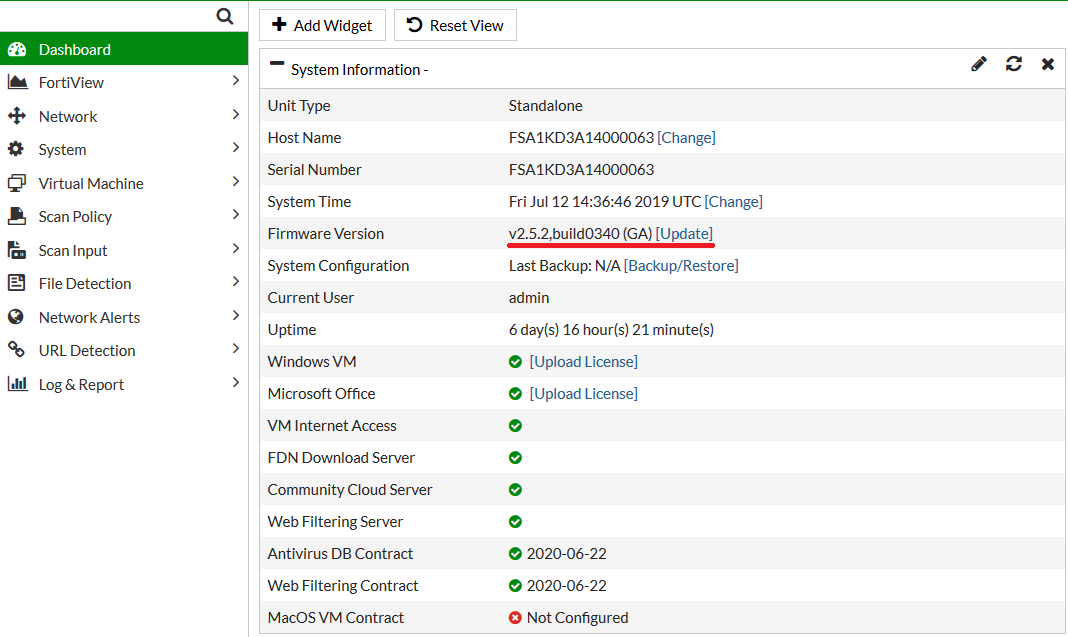Expand the Scan Policy submenu arrow
This screenshot has width=1068, height=637.
[235, 215]
